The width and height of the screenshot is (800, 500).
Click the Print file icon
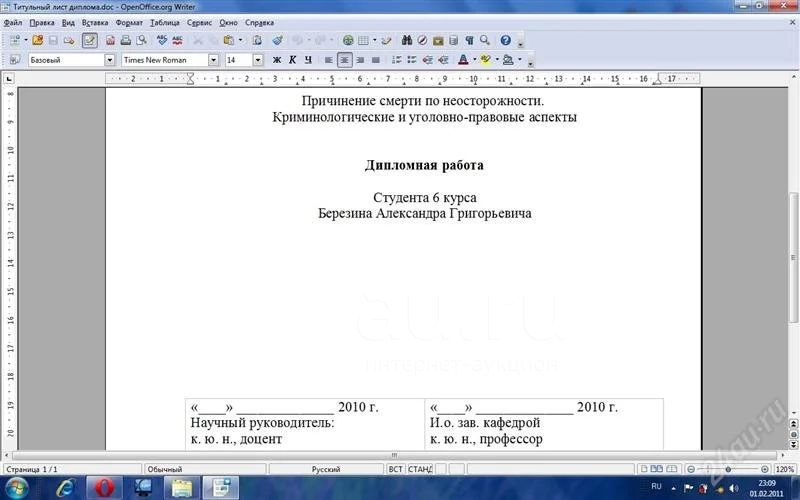[x=126, y=40]
